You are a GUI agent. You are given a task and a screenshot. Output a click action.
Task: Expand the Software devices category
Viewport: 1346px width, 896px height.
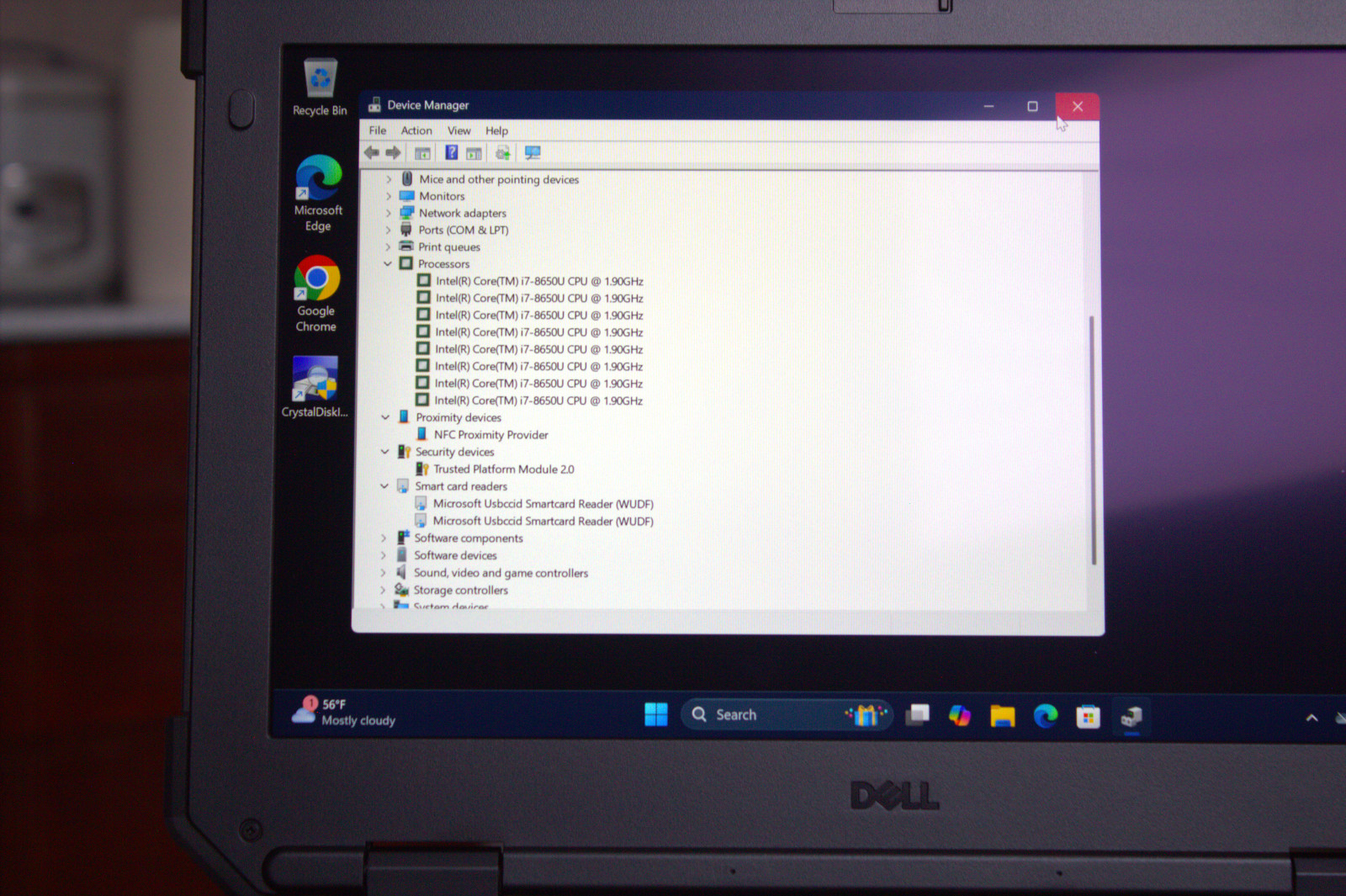(x=384, y=555)
